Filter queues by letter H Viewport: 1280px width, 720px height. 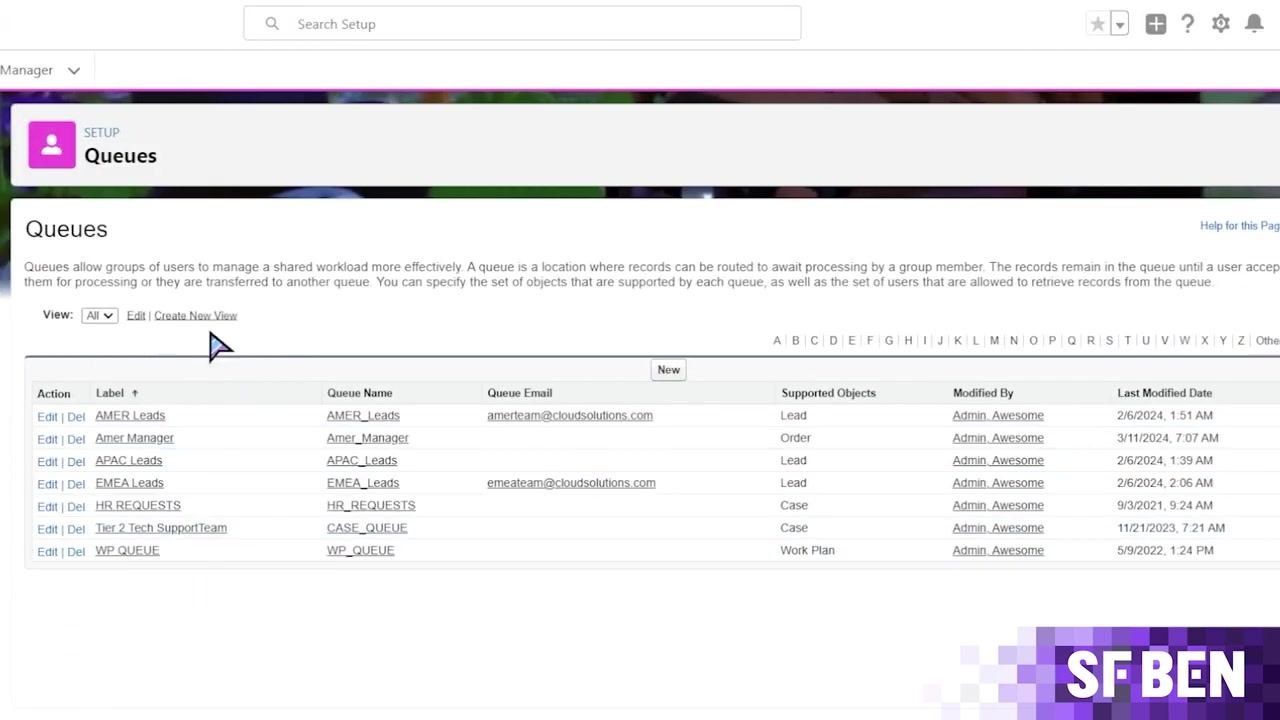pyautogui.click(x=908, y=341)
